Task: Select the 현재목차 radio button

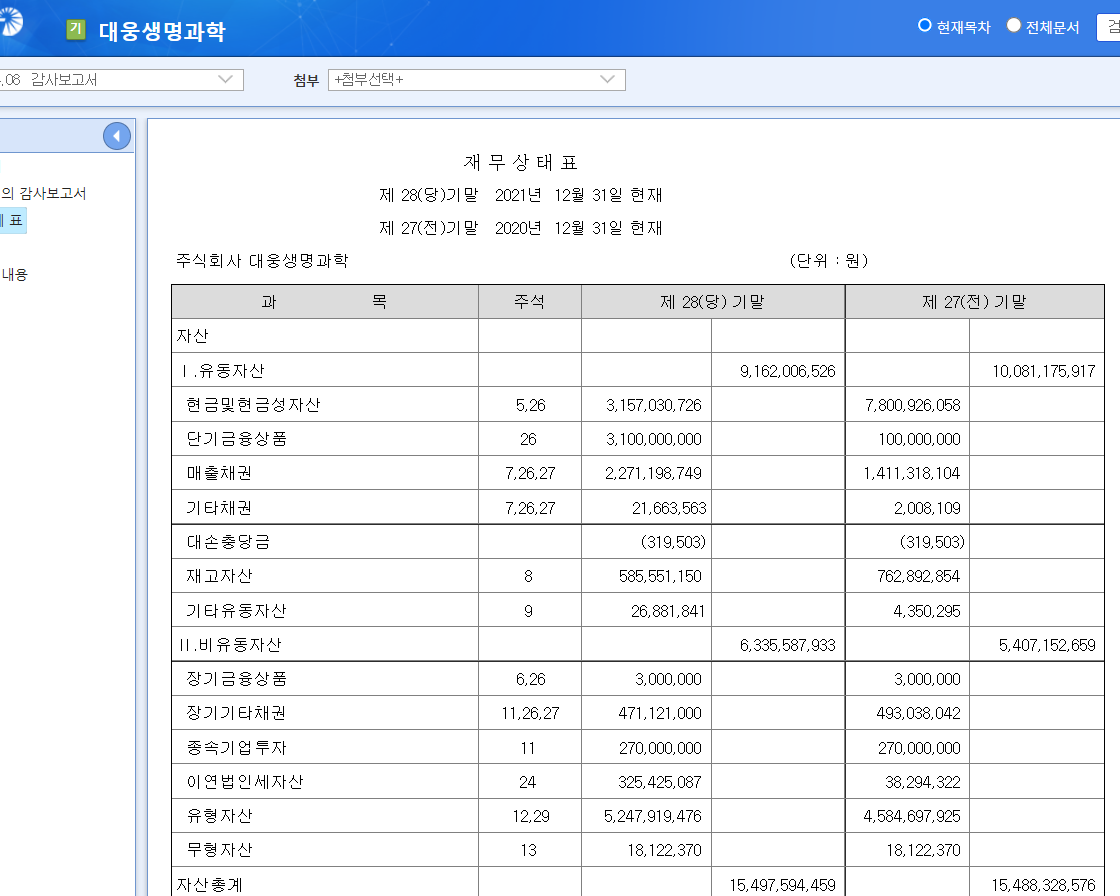Action: pos(923,27)
